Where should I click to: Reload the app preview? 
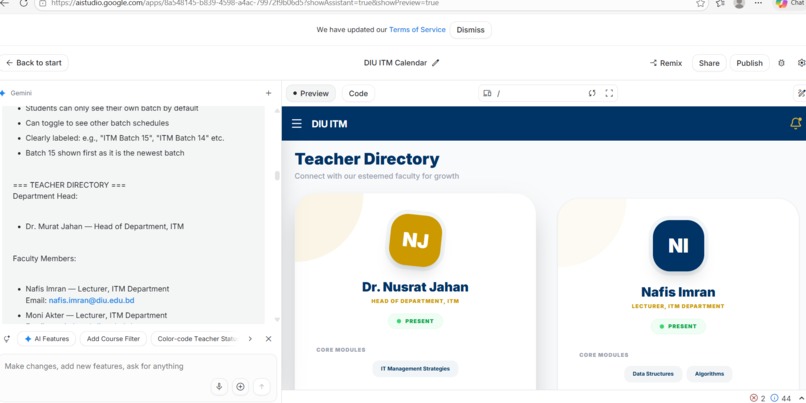(x=592, y=93)
